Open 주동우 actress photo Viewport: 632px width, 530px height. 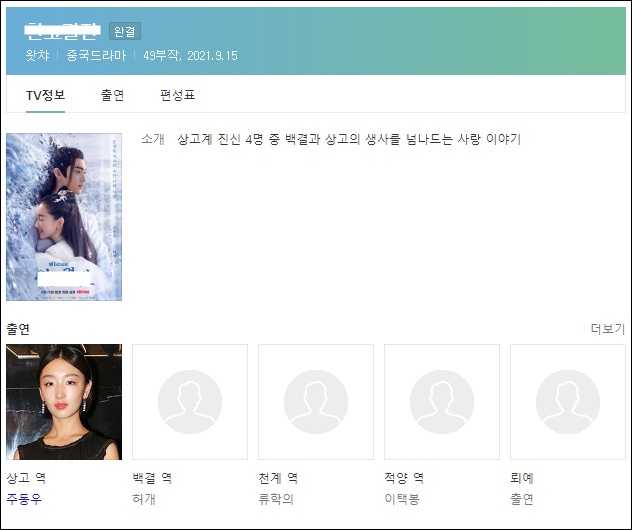click(x=64, y=402)
